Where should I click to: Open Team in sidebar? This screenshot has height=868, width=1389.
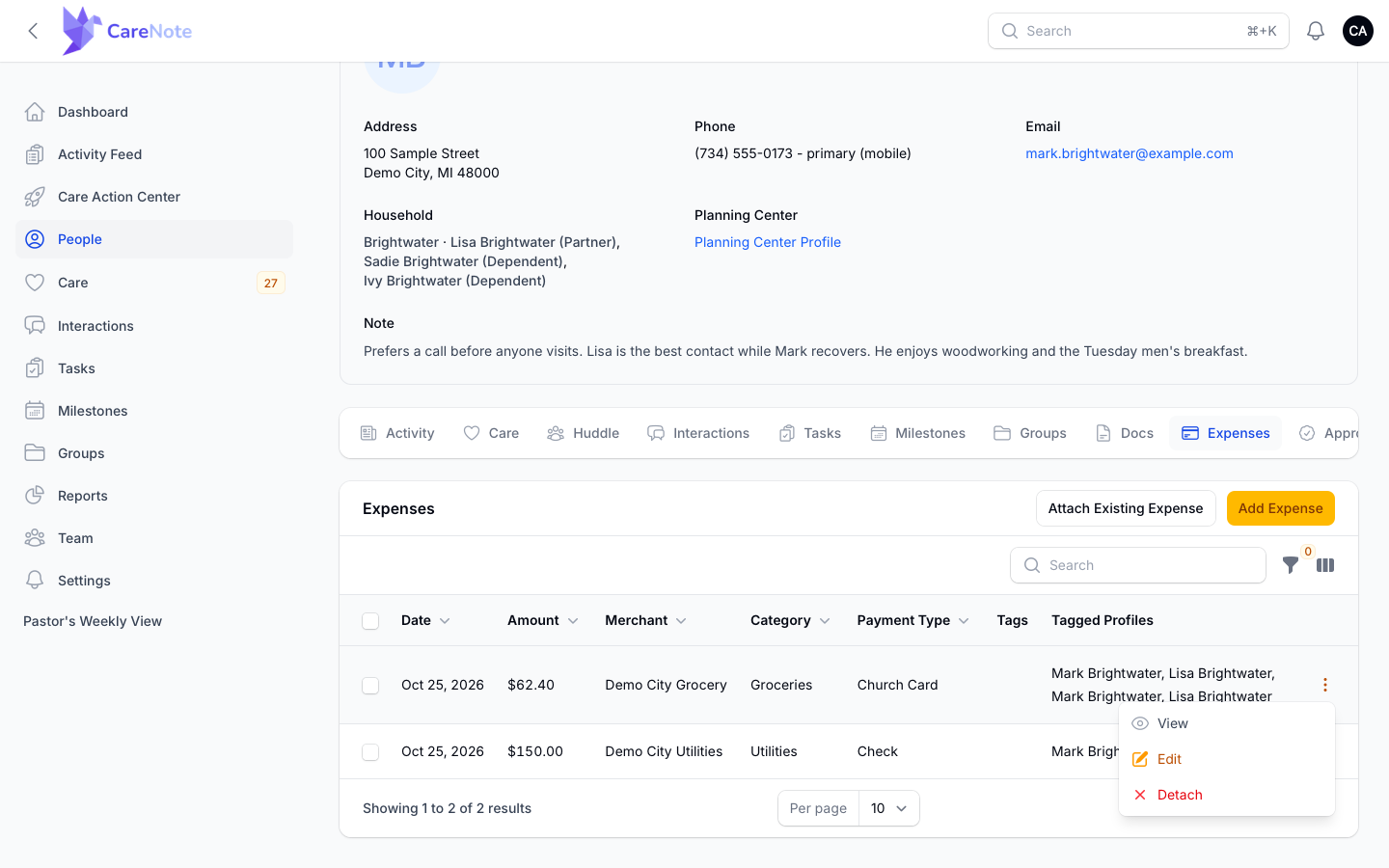point(154,538)
